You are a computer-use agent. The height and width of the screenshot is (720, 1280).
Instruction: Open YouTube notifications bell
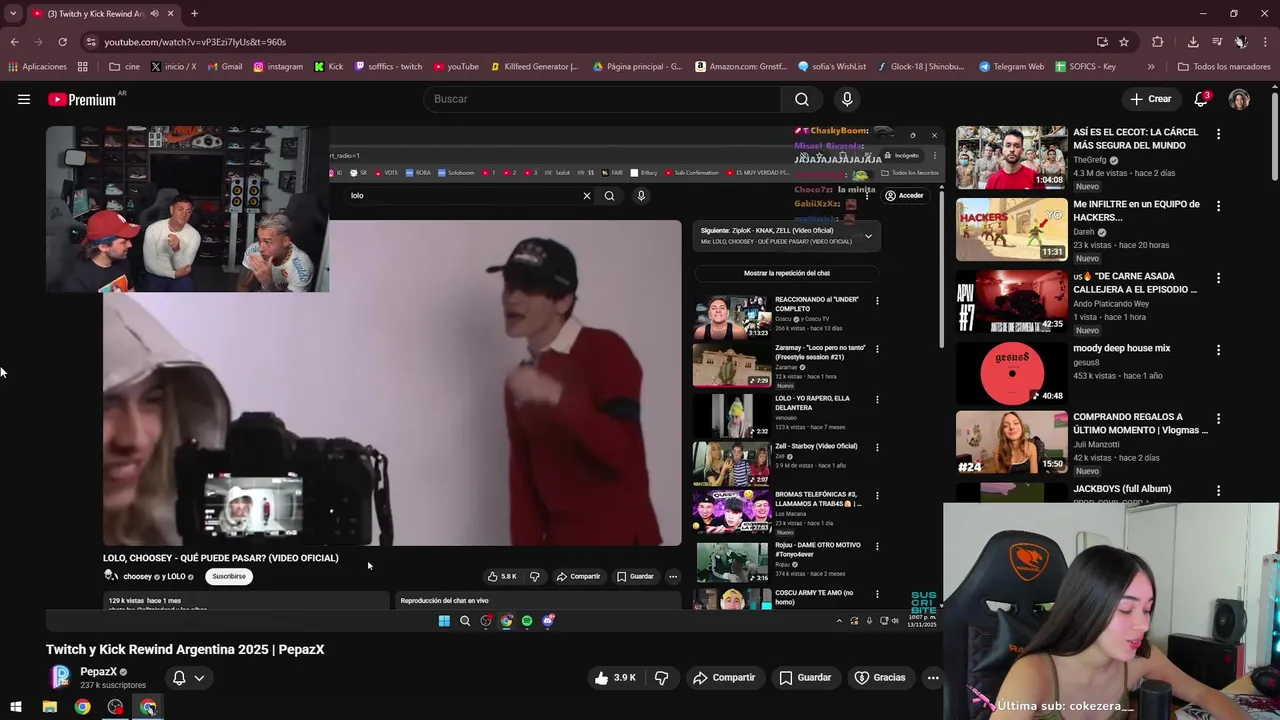pyautogui.click(x=1201, y=99)
